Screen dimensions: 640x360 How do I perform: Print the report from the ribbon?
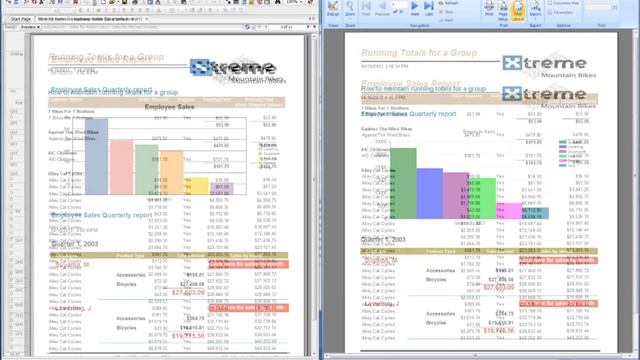tap(489, 9)
